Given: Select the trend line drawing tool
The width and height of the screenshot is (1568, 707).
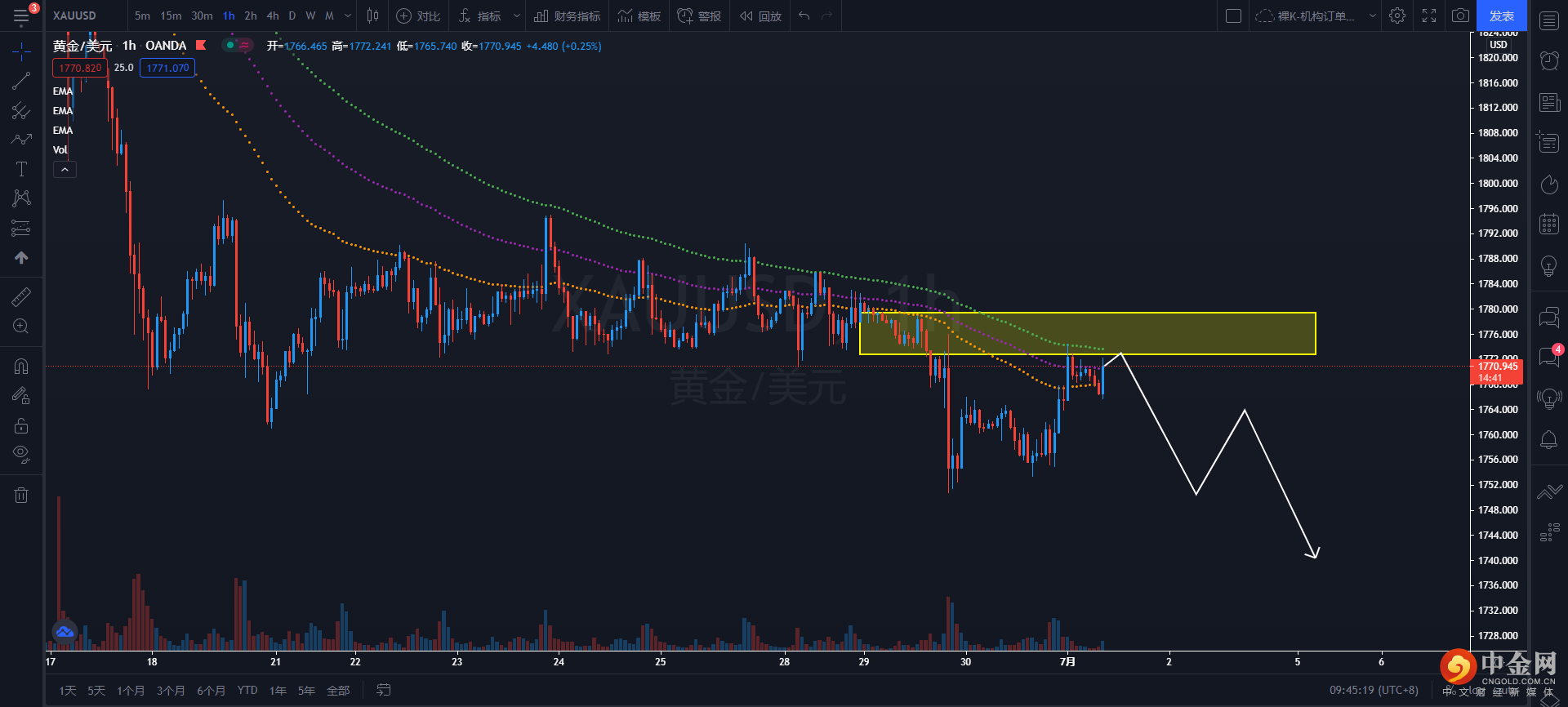Looking at the screenshot, I should point(21,81).
